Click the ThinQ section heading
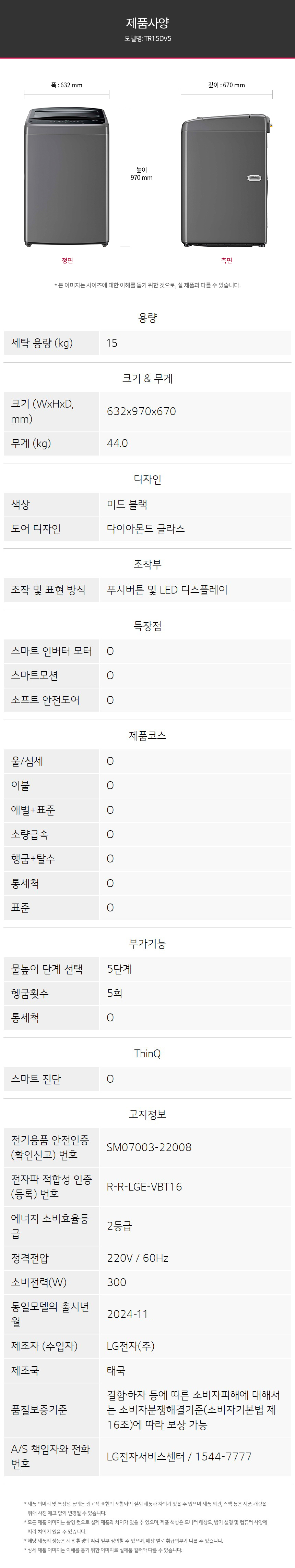 [x=147, y=1054]
